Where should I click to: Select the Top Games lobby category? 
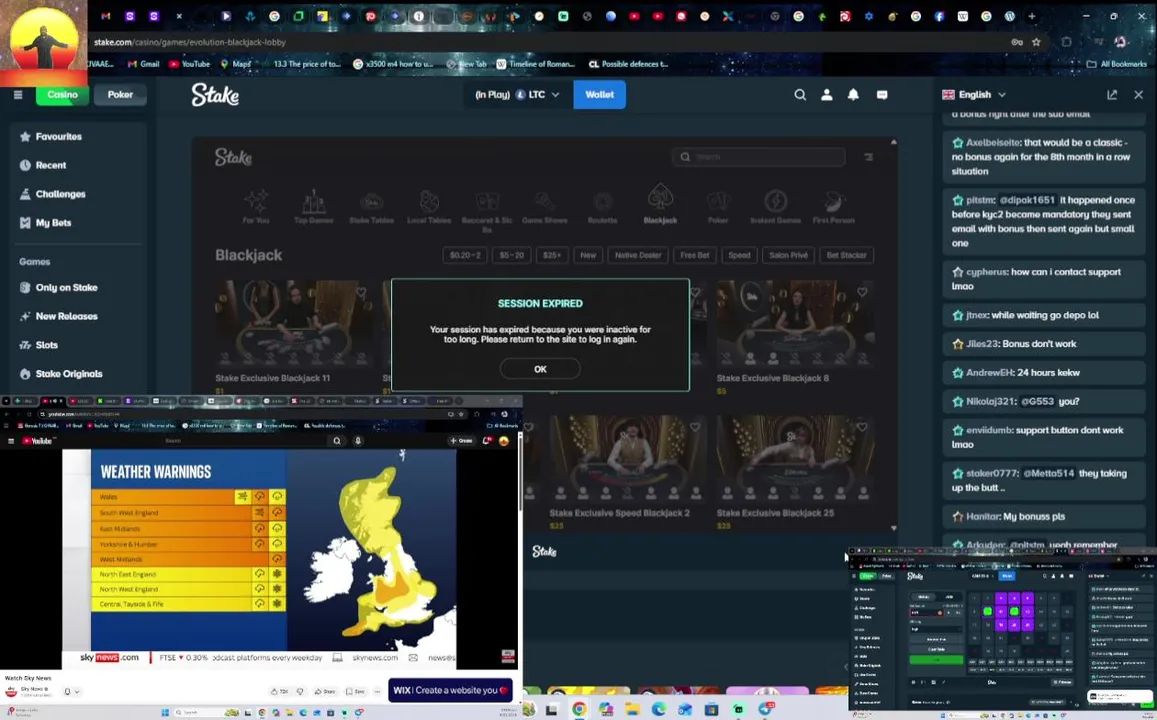(x=314, y=206)
